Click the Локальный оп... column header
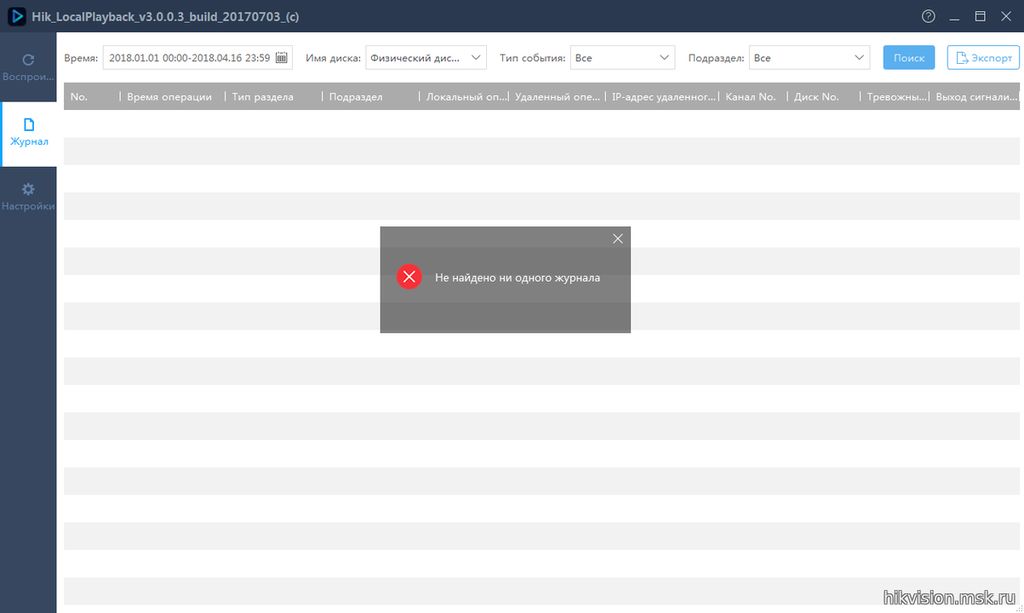Image resolution: width=1024 pixels, height=613 pixels. tap(464, 97)
